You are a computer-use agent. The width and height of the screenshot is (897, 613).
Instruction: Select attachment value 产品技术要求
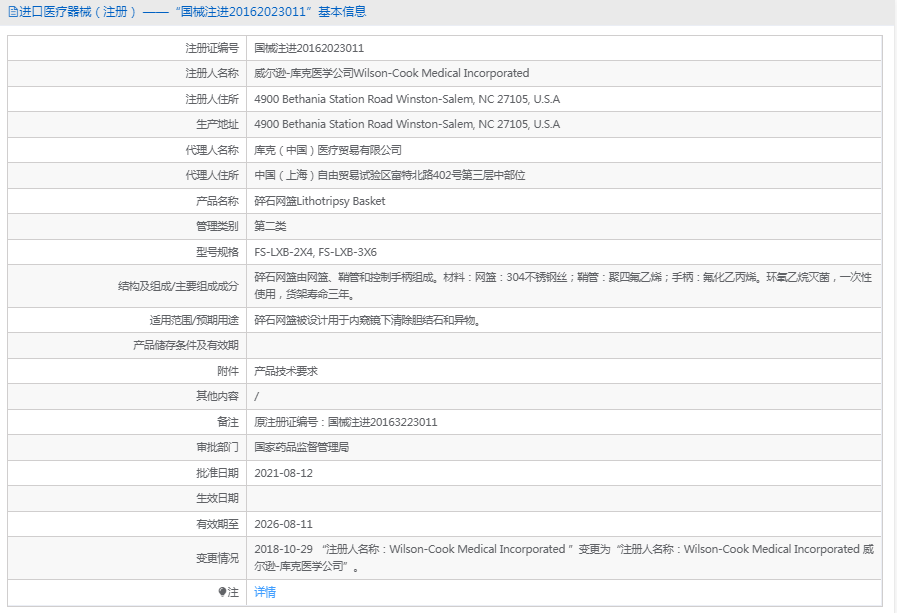[286, 371]
